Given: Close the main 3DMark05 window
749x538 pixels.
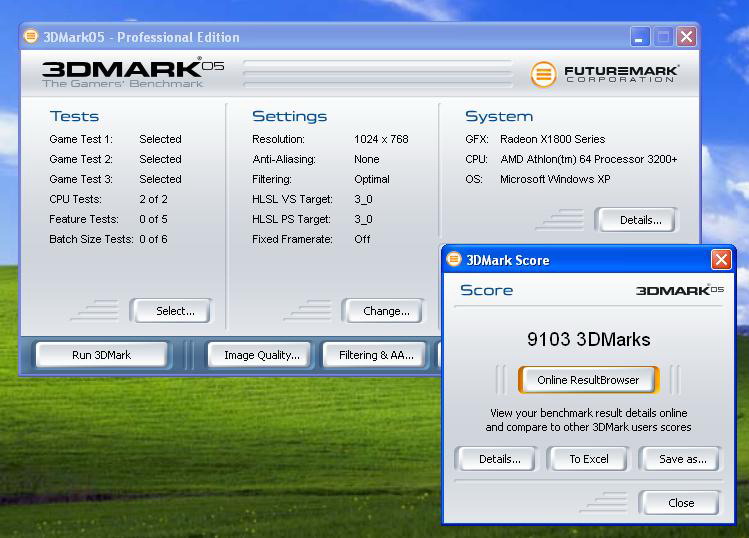Looking at the screenshot, I should [686, 37].
